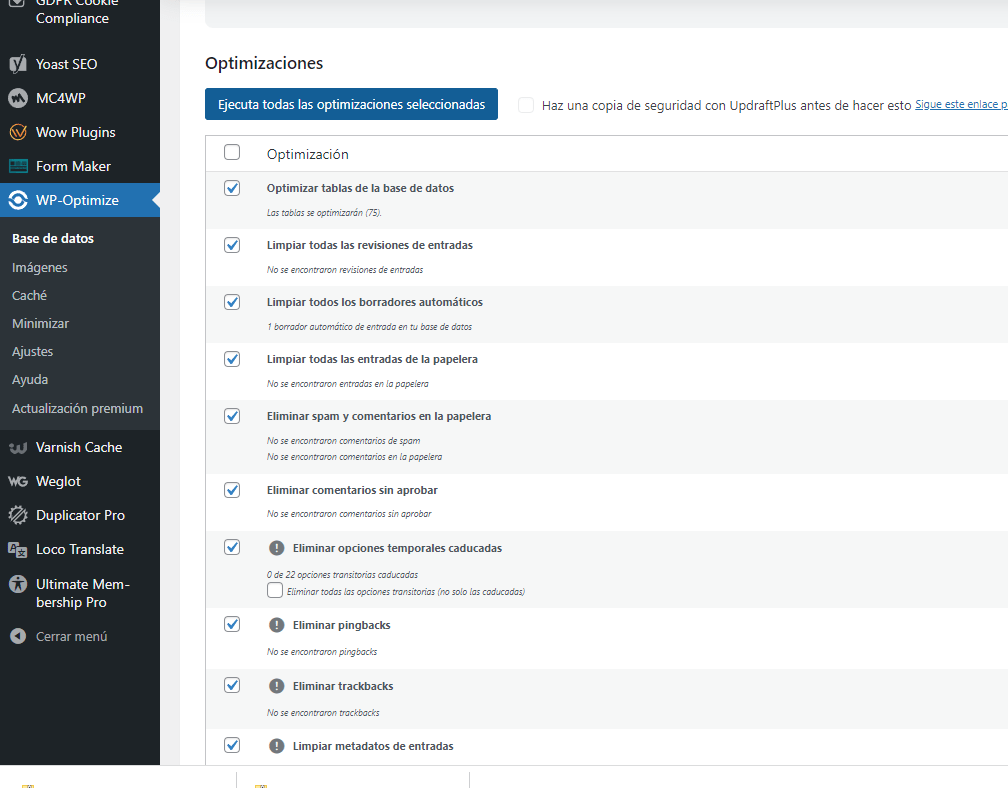Uncheck Limpiar todas las revisiones de entradas
Screen dimensions: 1008x788
coord(232,245)
